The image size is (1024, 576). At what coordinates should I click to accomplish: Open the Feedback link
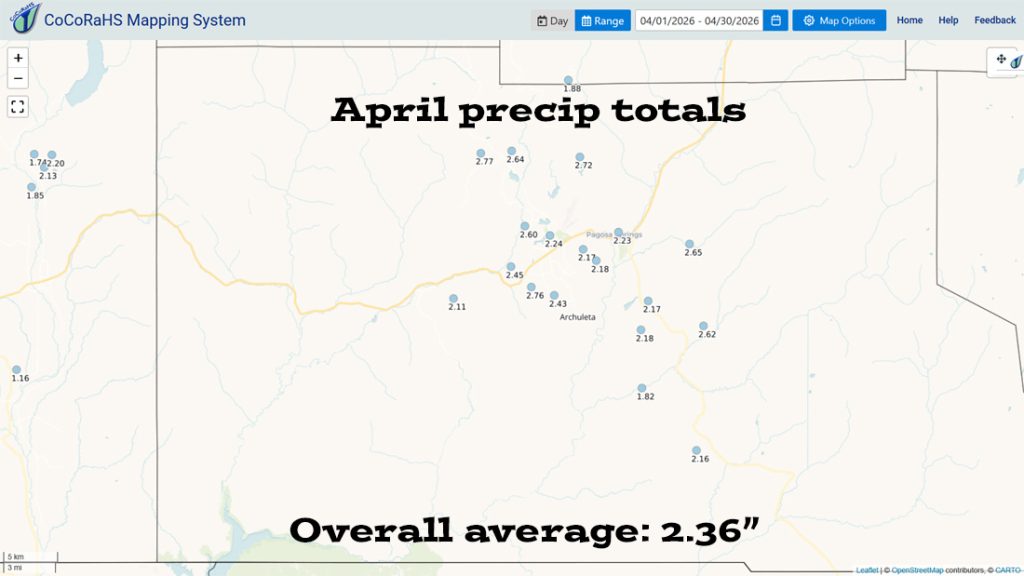(995, 20)
